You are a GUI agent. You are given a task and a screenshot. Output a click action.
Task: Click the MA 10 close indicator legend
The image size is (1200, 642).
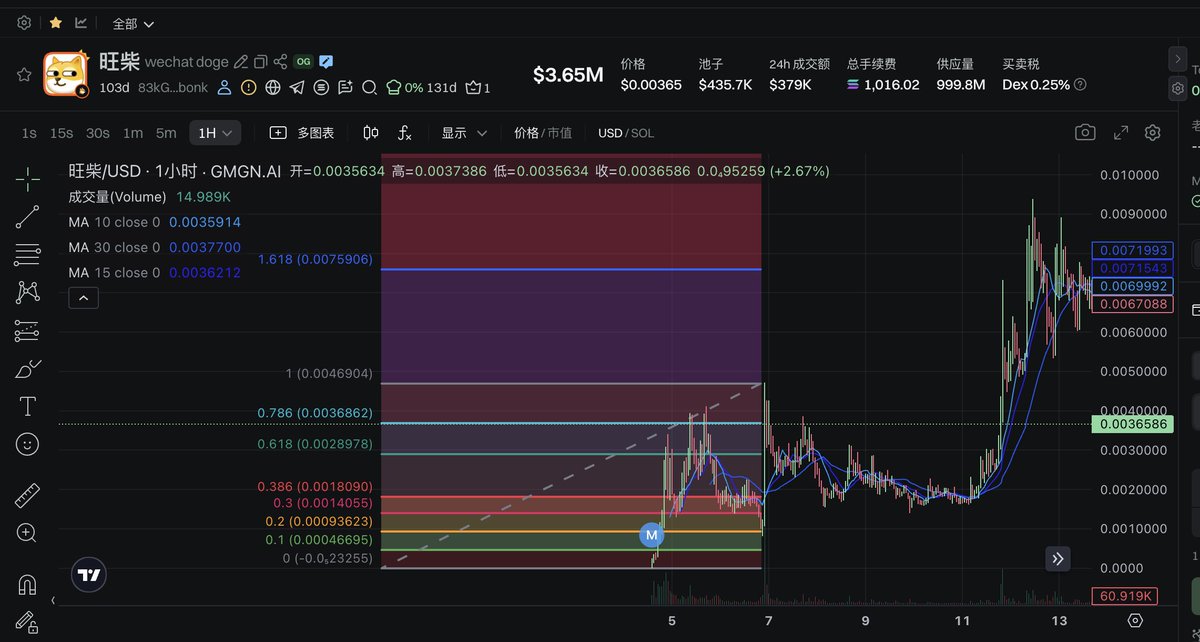pos(155,222)
